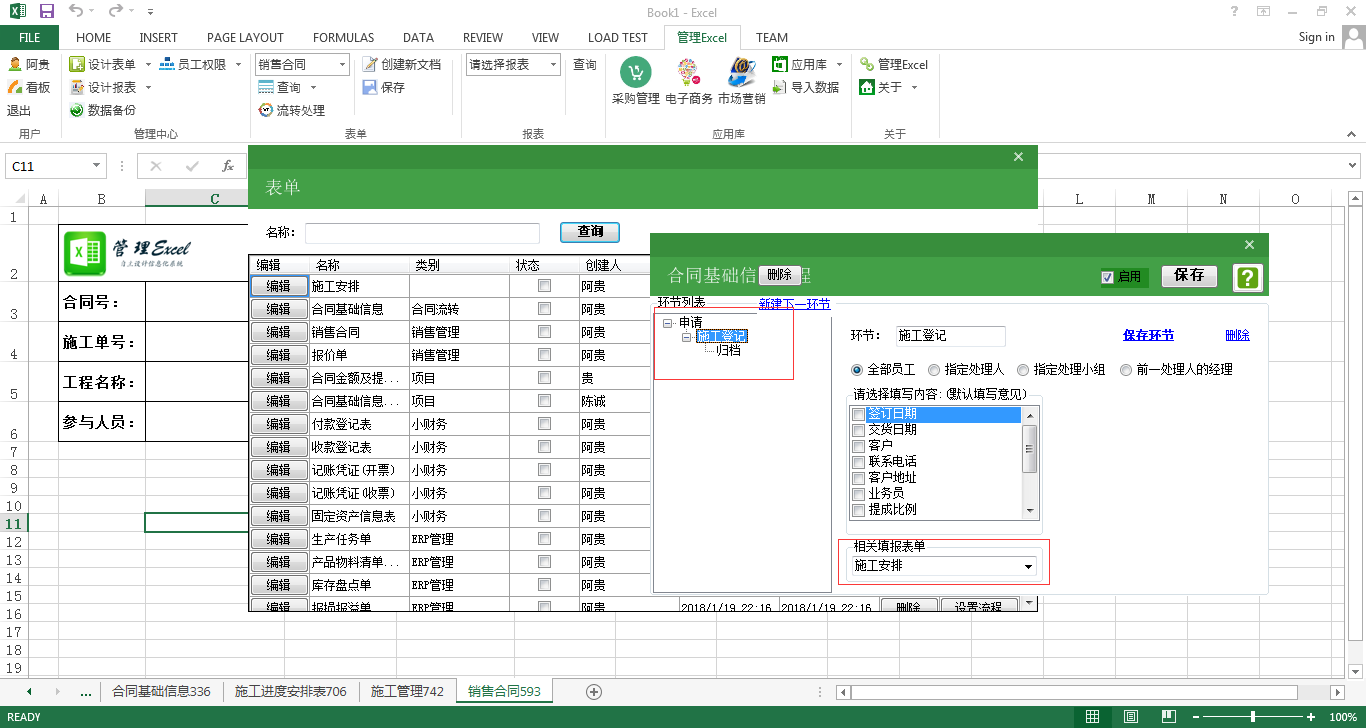The image size is (1366, 728).
Task: Open the 员工权限 dropdown arrow
Action: coord(237,64)
